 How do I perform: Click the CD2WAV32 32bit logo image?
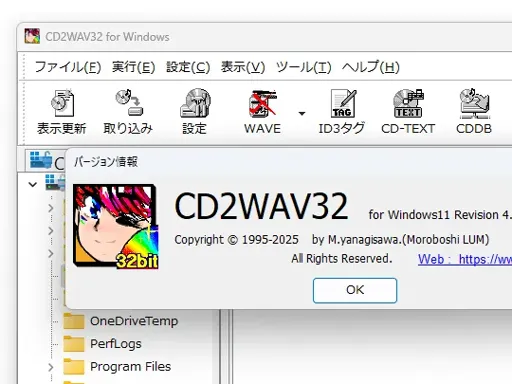click(116, 226)
